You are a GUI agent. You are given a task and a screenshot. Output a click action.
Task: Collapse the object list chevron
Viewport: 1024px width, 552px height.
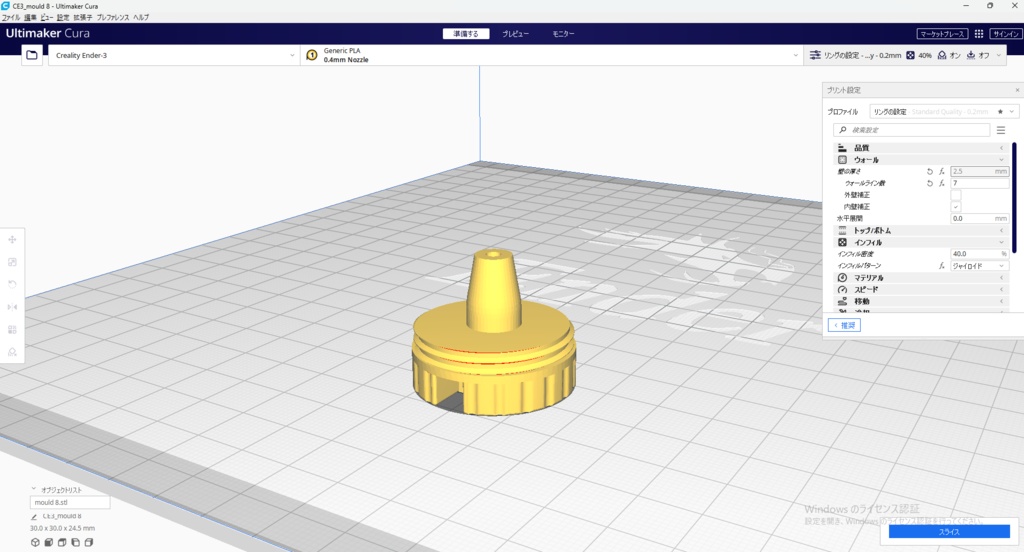tap(33, 489)
